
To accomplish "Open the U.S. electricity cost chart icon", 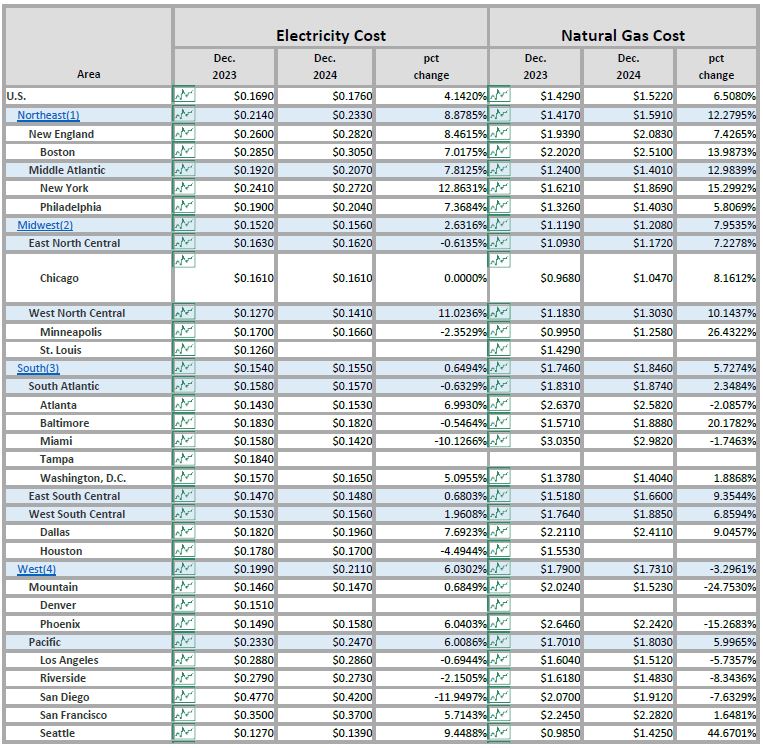I will pos(185,96).
